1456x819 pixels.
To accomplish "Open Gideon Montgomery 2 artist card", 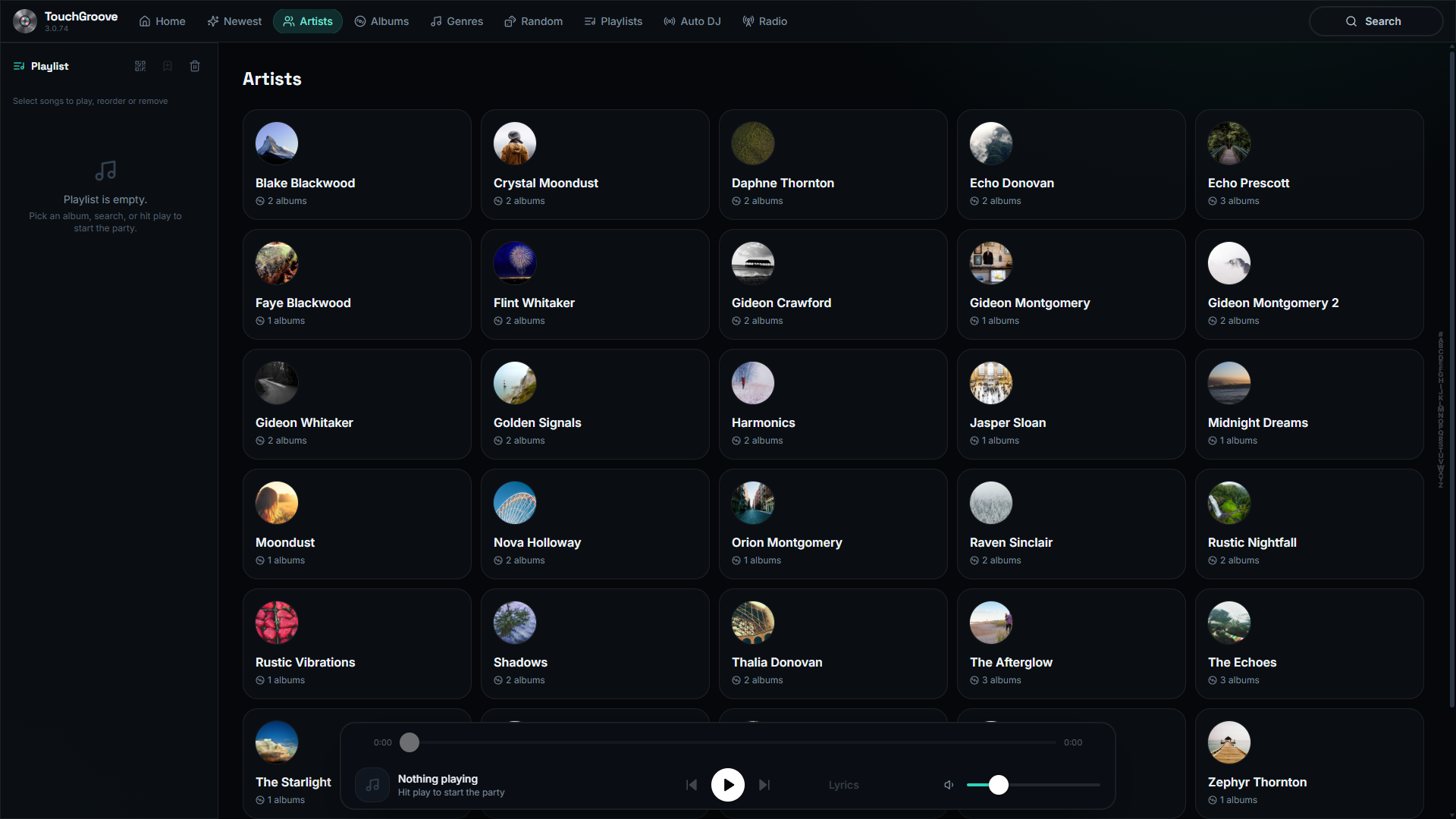I will (x=1310, y=284).
